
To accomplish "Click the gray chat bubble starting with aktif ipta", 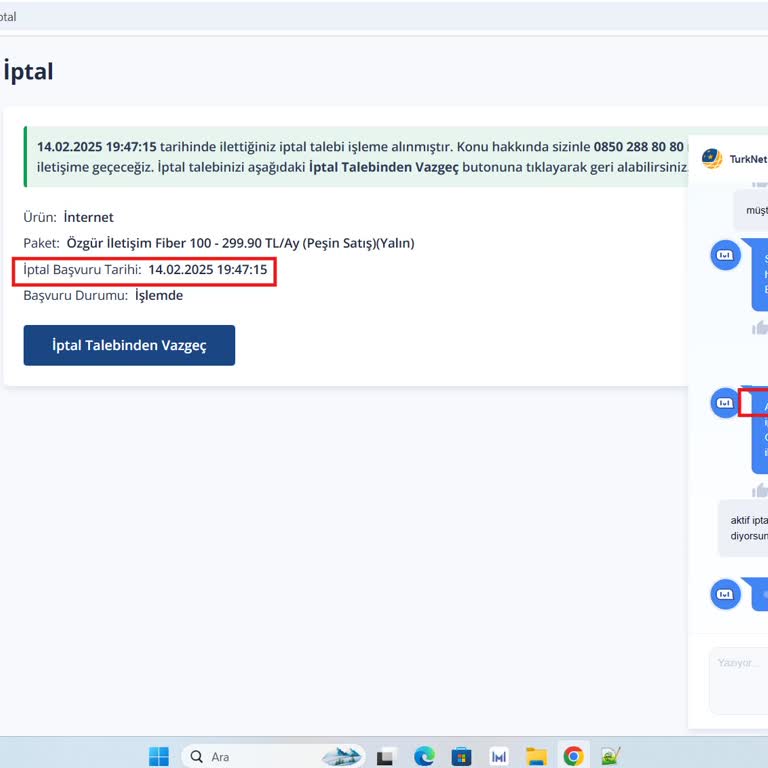I will [743, 528].
